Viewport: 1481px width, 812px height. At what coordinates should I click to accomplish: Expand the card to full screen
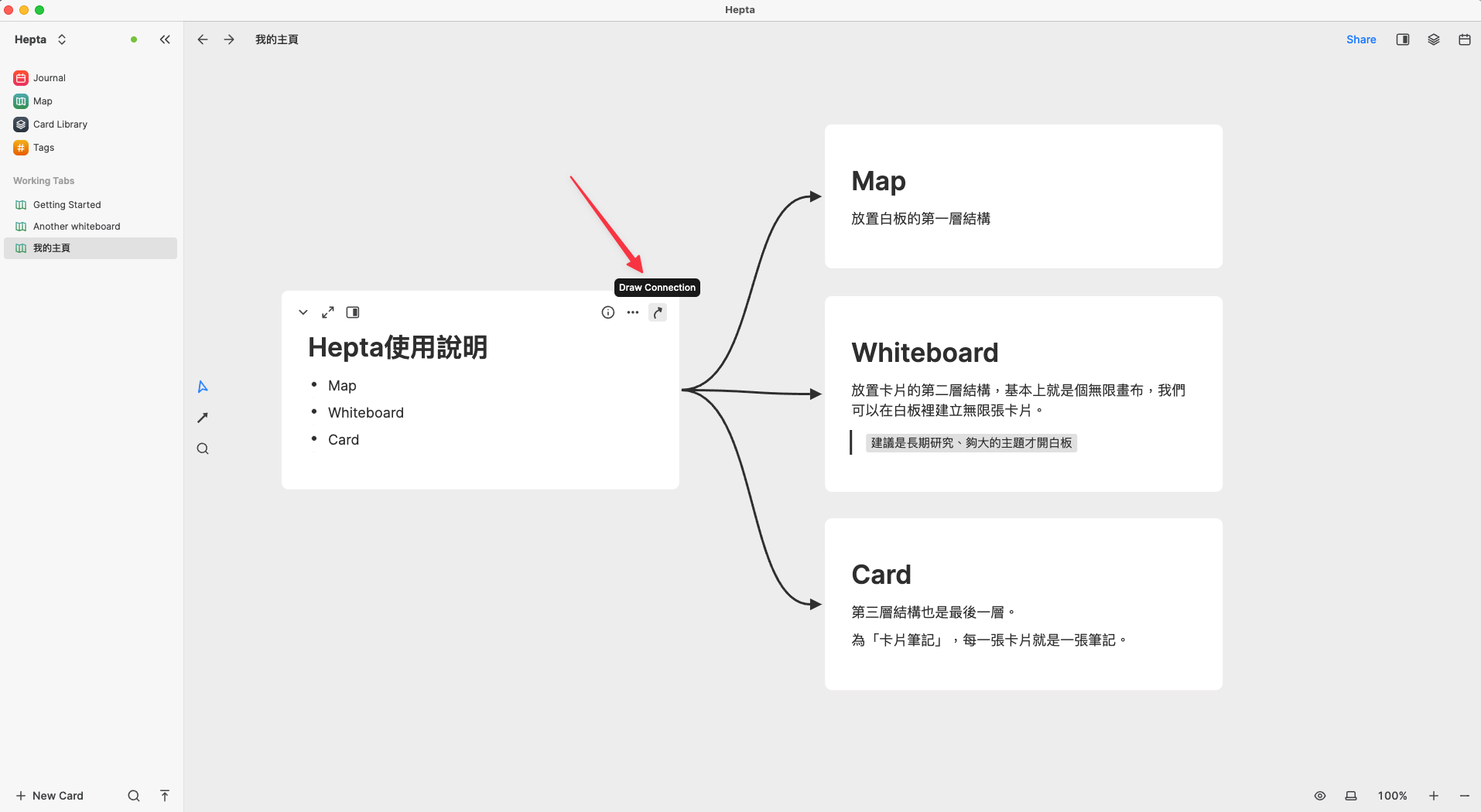pos(328,312)
